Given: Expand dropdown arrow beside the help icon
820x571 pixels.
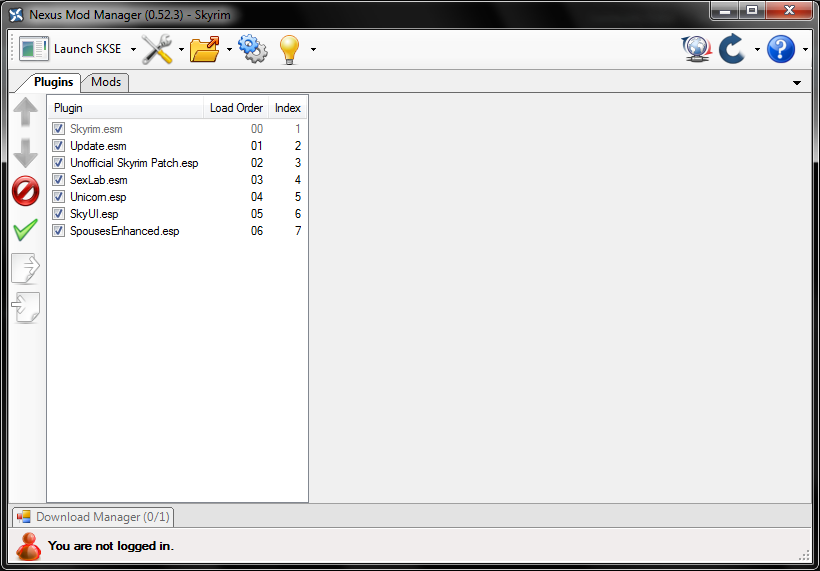Looking at the screenshot, I should coord(806,50).
